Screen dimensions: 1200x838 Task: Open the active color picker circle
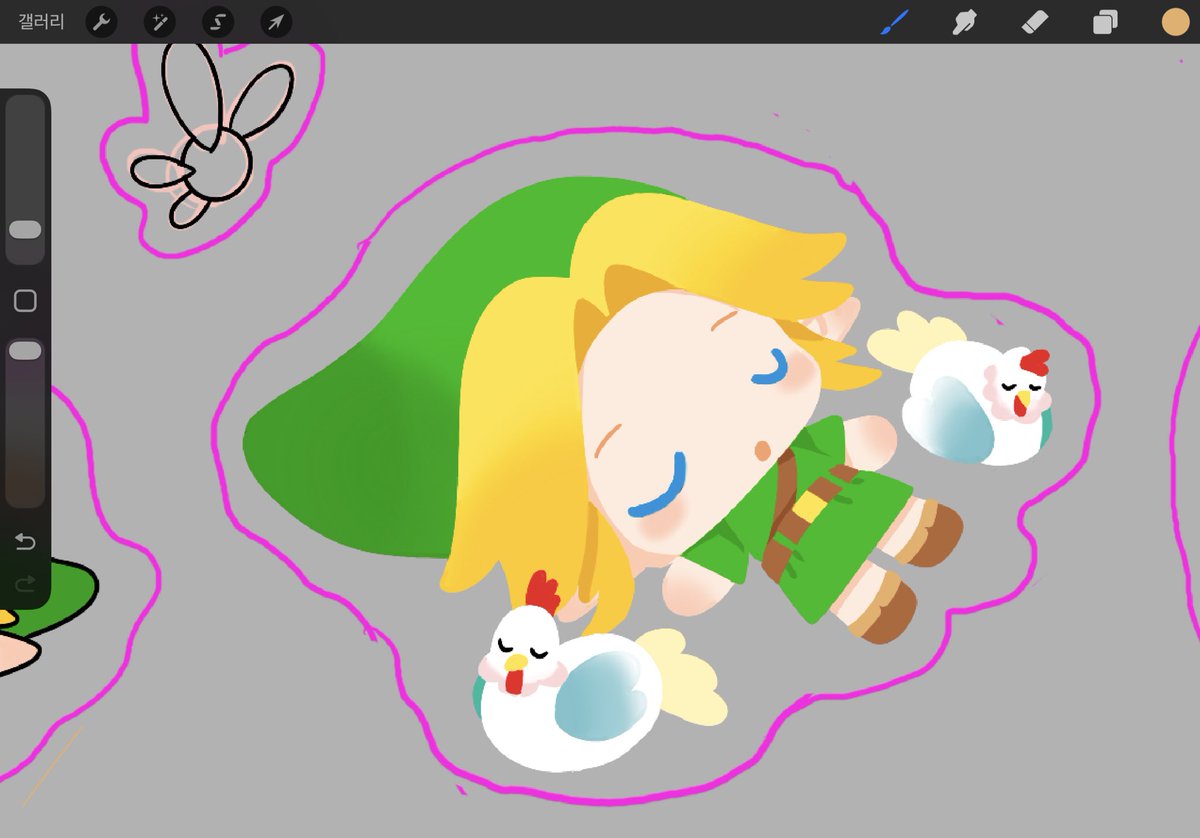pyautogui.click(x=1175, y=21)
